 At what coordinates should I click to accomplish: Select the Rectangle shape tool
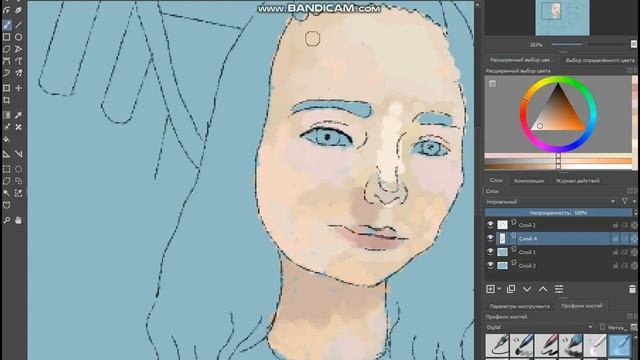pos(7,37)
